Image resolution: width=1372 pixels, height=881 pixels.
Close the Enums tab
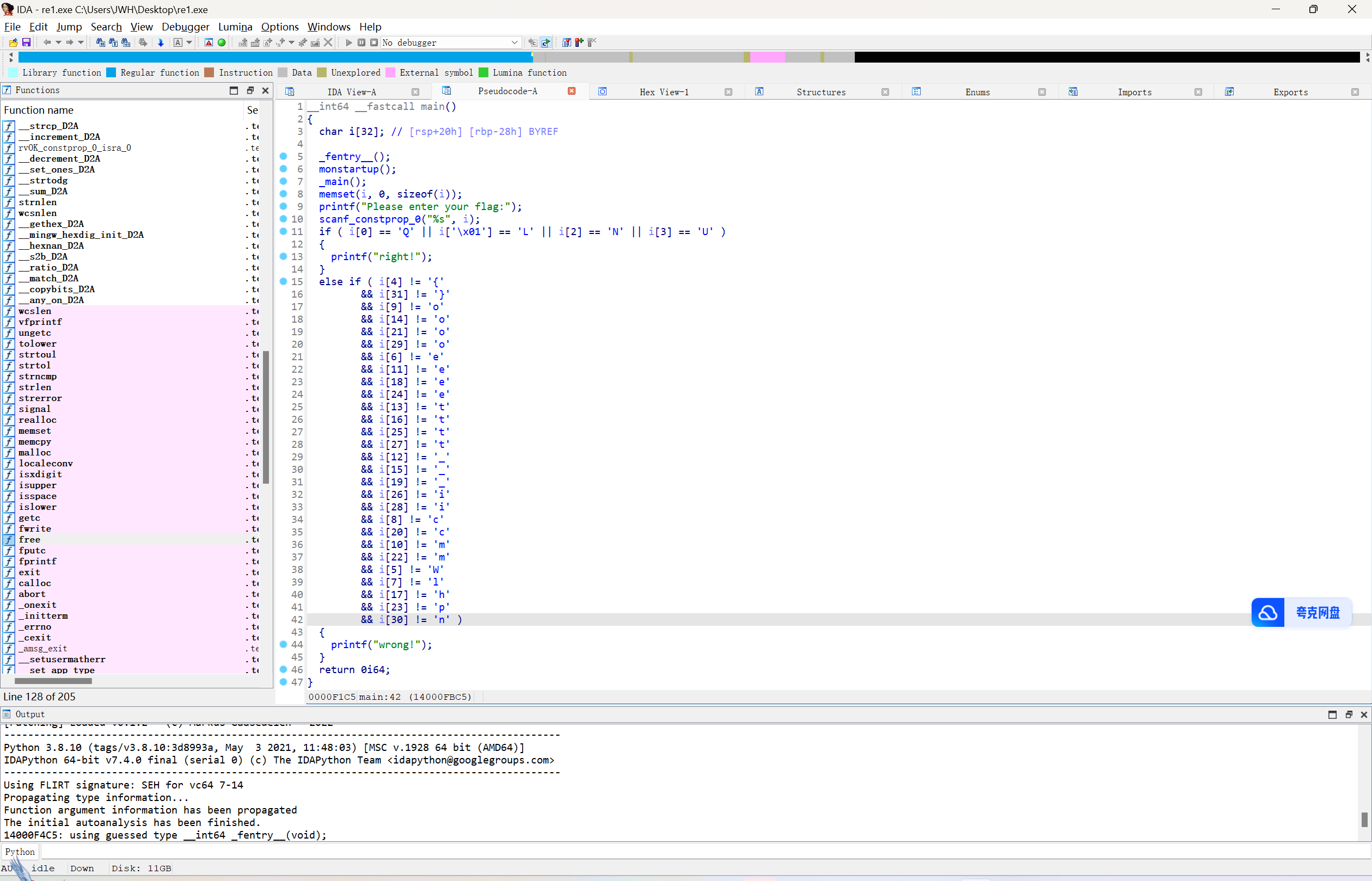[x=1042, y=92]
